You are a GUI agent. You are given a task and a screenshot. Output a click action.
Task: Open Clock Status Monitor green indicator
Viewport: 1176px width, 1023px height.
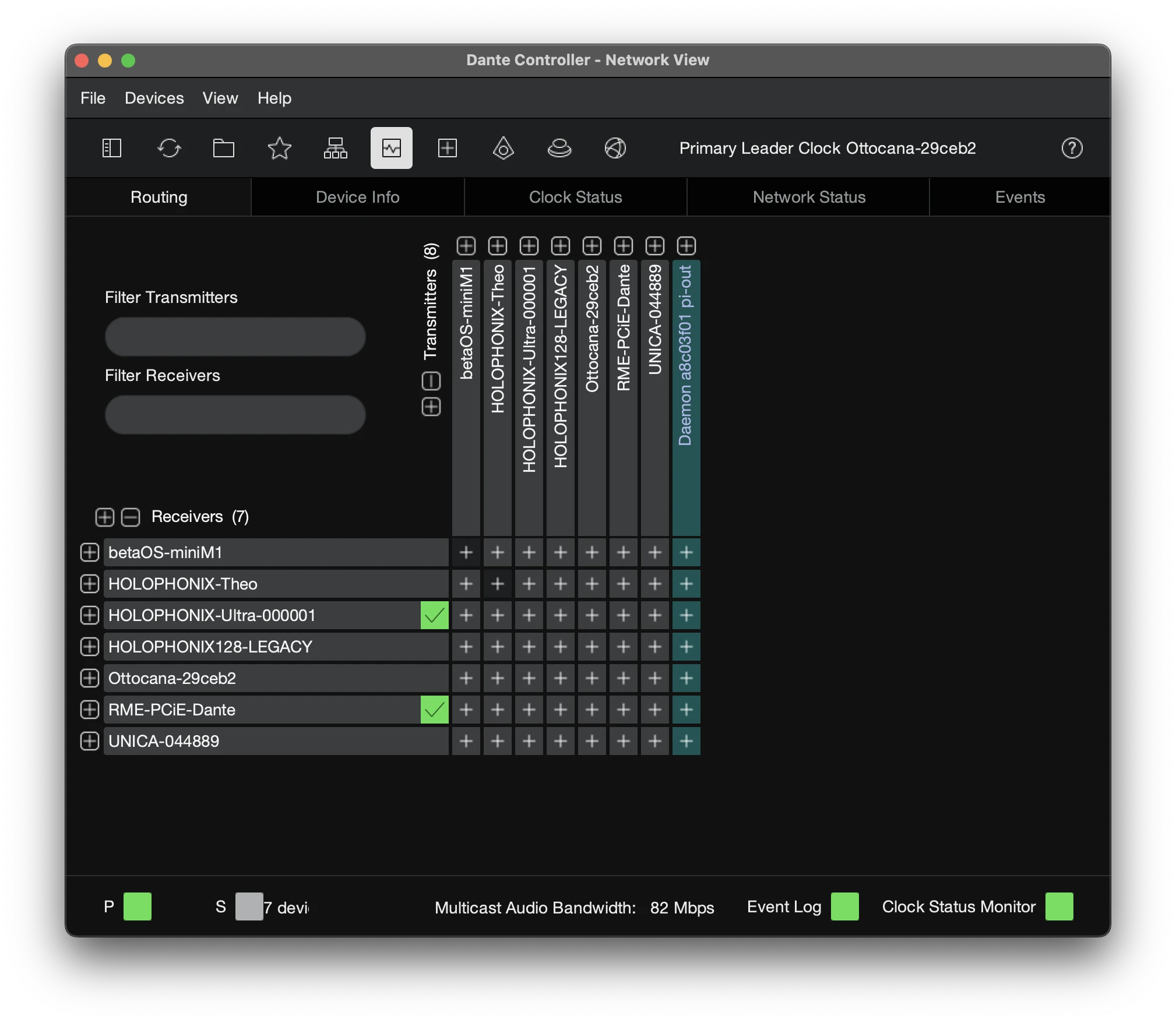pyautogui.click(x=1059, y=906)
